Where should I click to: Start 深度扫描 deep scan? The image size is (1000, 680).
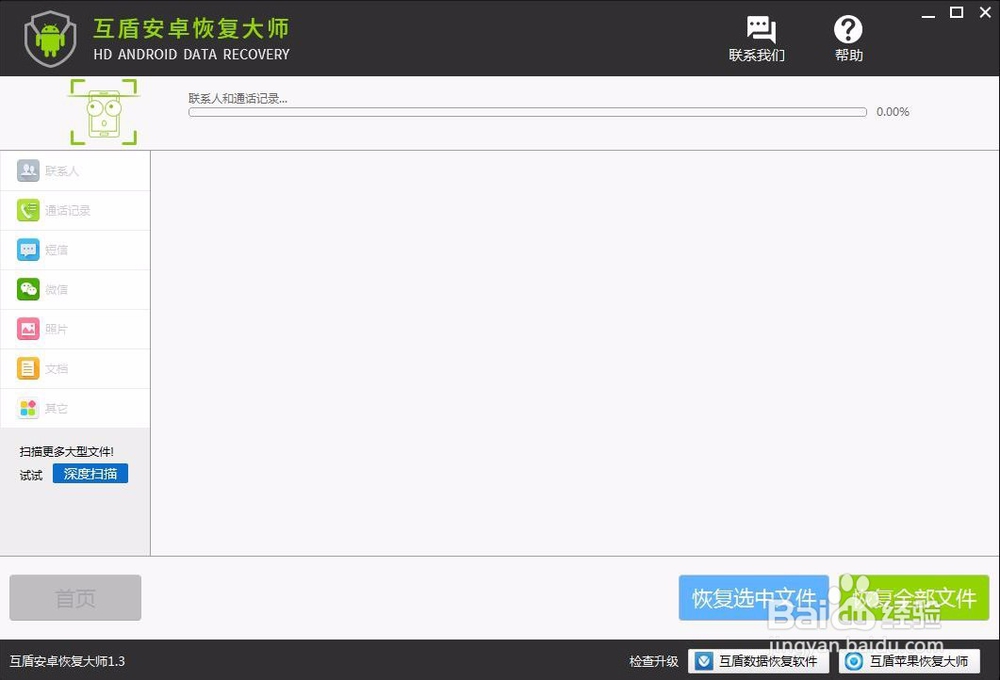[x=91, y=473]
